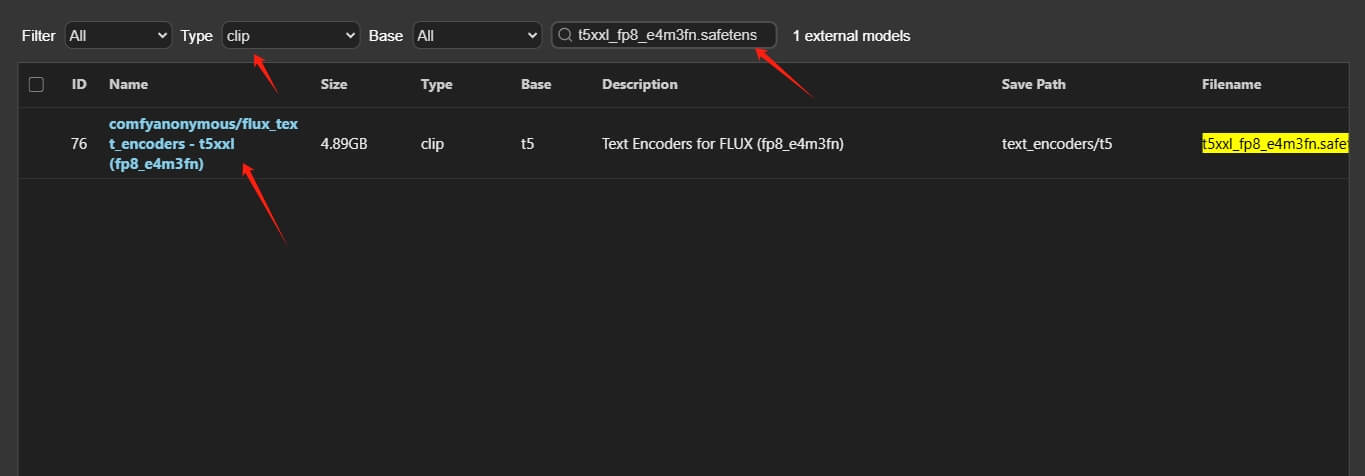Sort by the Type column header
Image resolution: width=1365 pixels, height=476 pixels.
click(437, 84)
